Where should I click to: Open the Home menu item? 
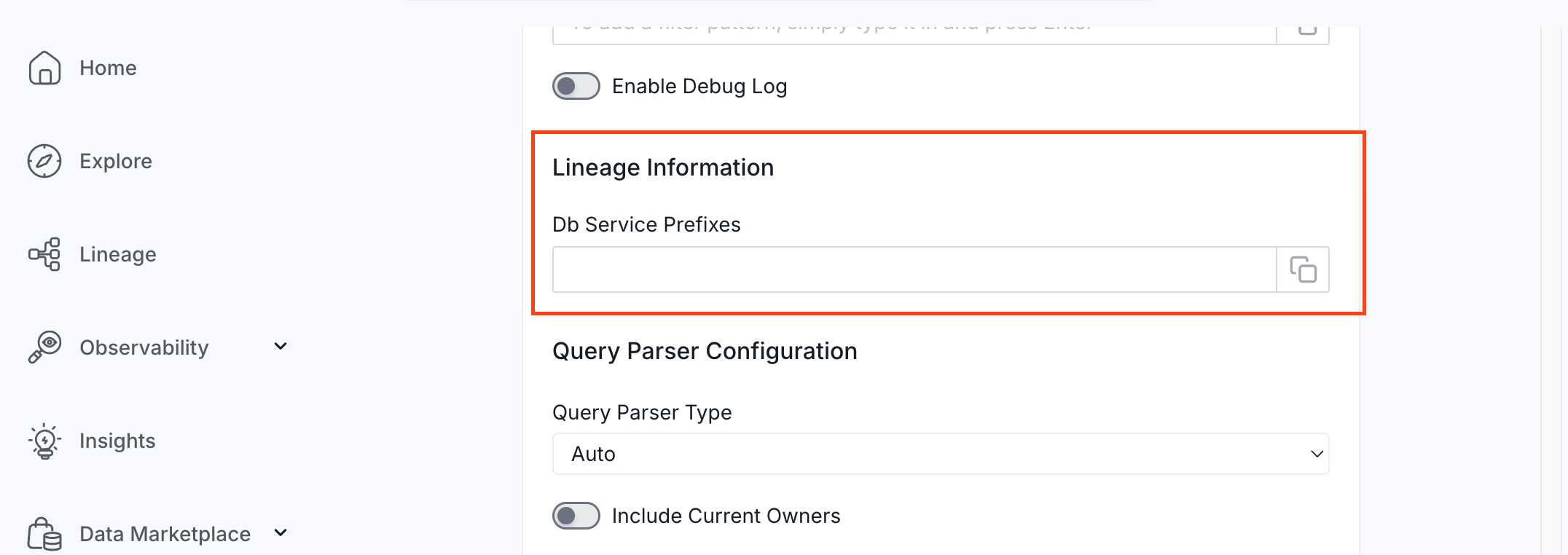coord(108,68)
